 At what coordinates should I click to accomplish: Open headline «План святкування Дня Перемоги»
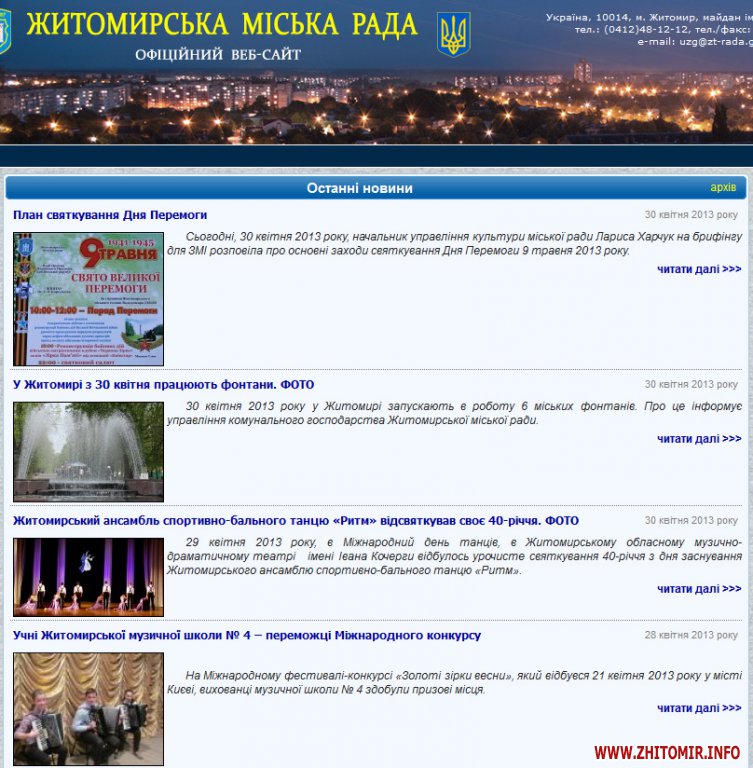pyautogui.click(x=110, y=215)
